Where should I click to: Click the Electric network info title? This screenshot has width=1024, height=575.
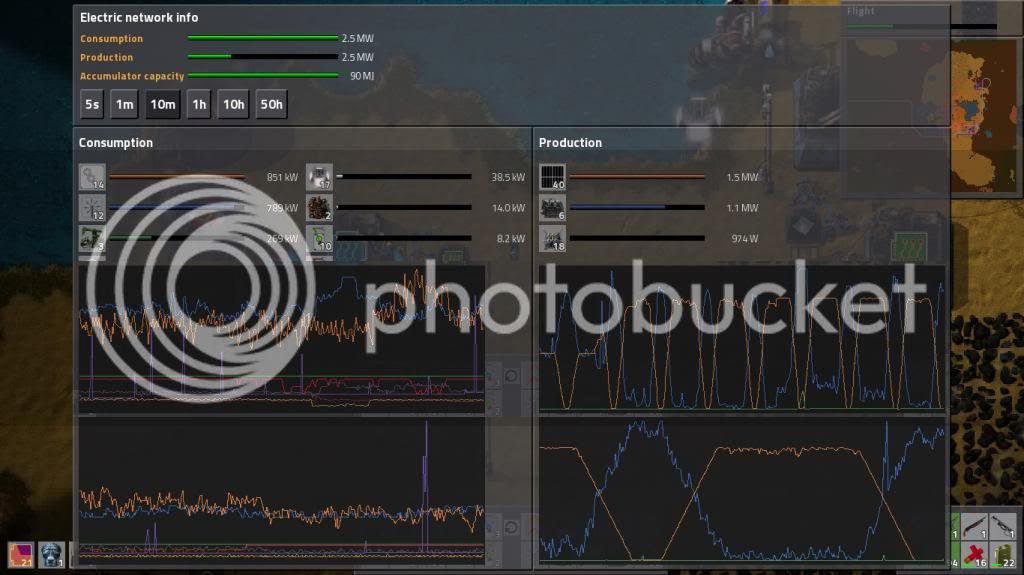tap(139, 18)
